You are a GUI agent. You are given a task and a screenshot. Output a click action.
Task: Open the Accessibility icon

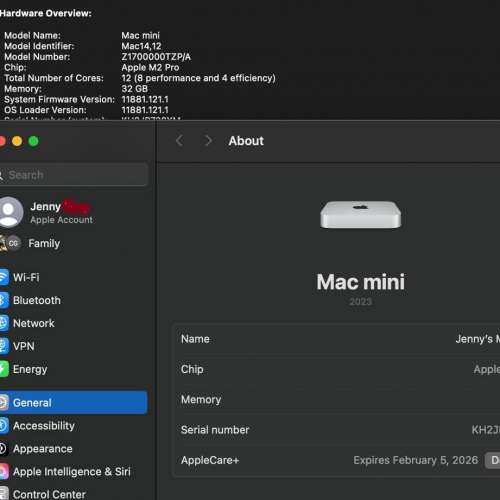pos(4,426)
